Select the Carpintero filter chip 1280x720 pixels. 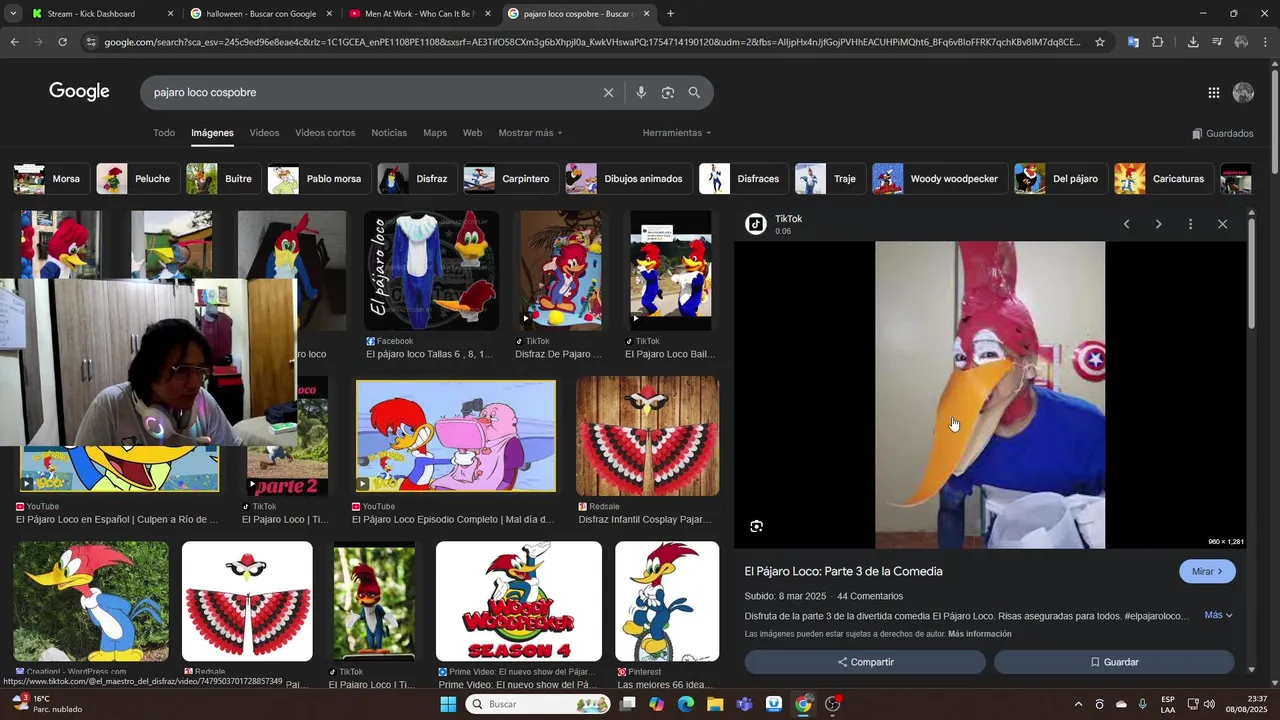point(511,179)
